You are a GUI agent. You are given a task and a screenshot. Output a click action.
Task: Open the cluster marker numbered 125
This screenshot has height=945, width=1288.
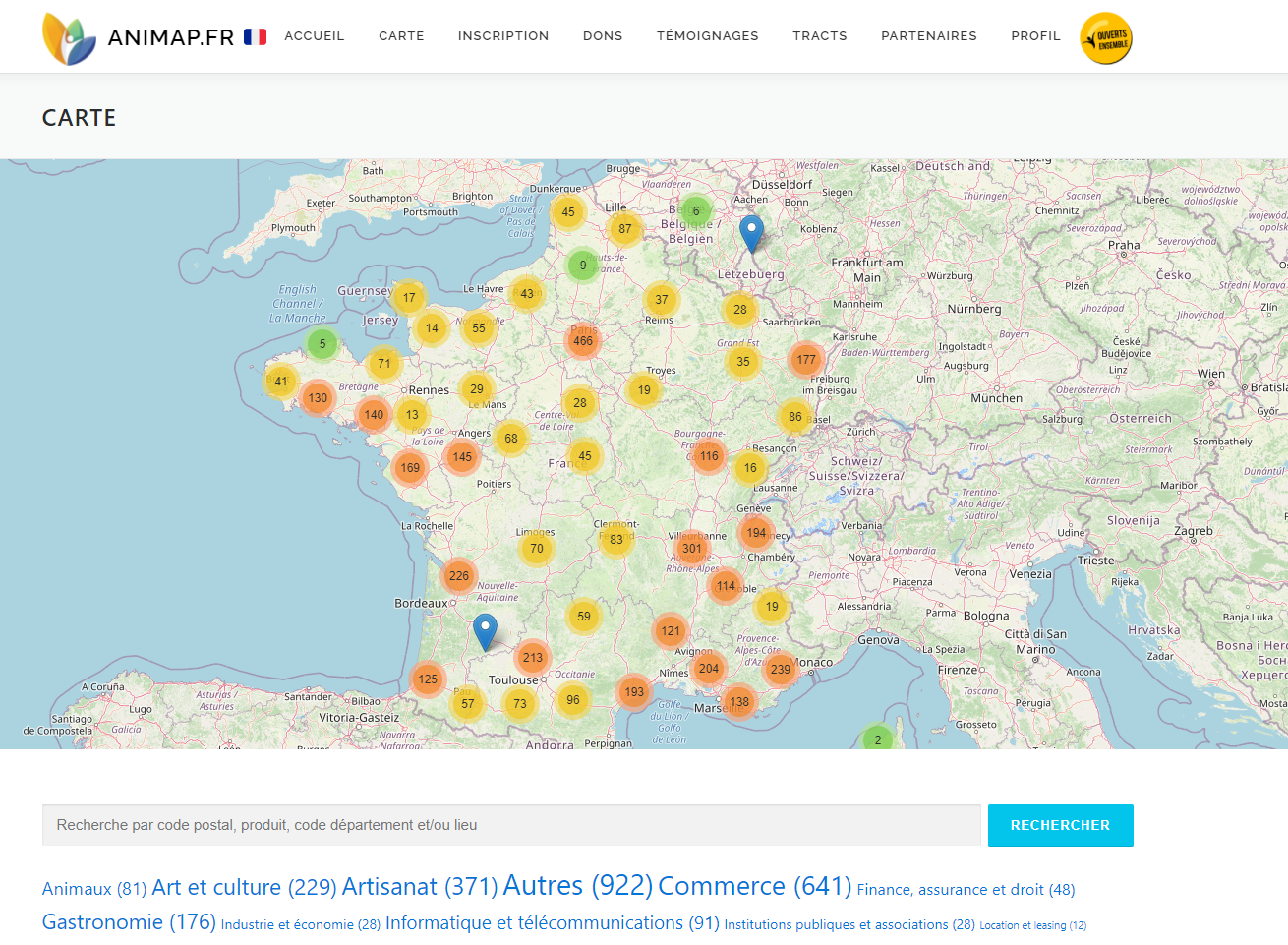tap(428, 679)
